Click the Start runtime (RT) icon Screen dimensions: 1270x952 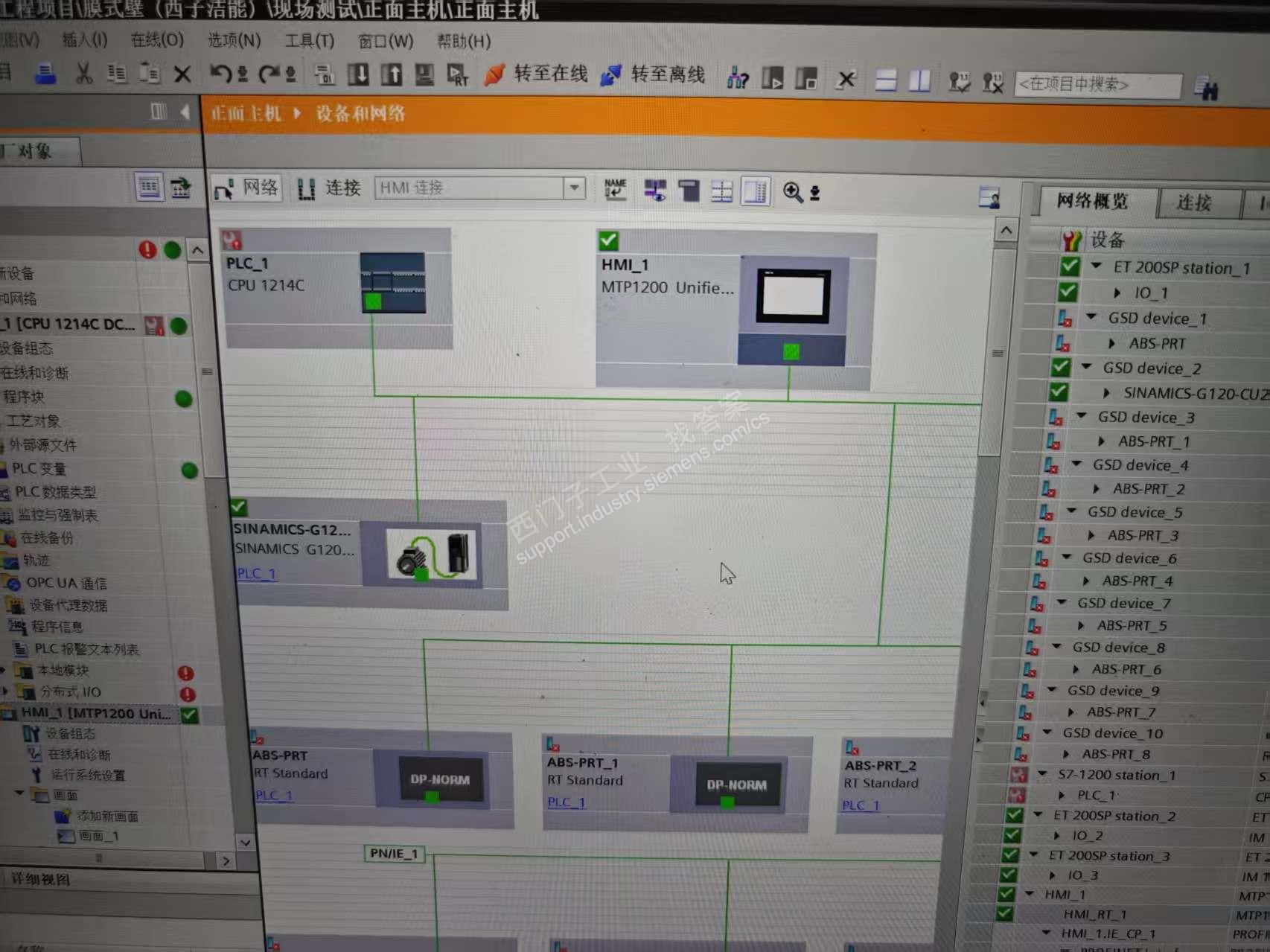(x=457, y=75)
